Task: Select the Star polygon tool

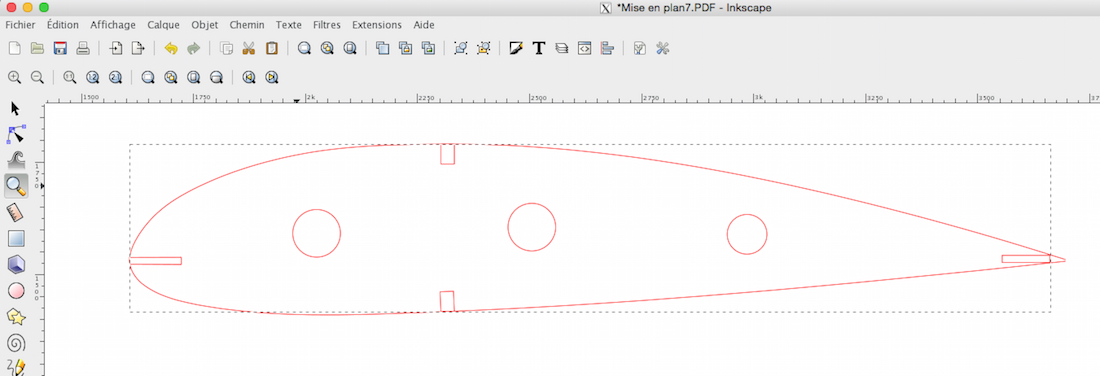Action: pyautogui.click(x=15, y=317)
